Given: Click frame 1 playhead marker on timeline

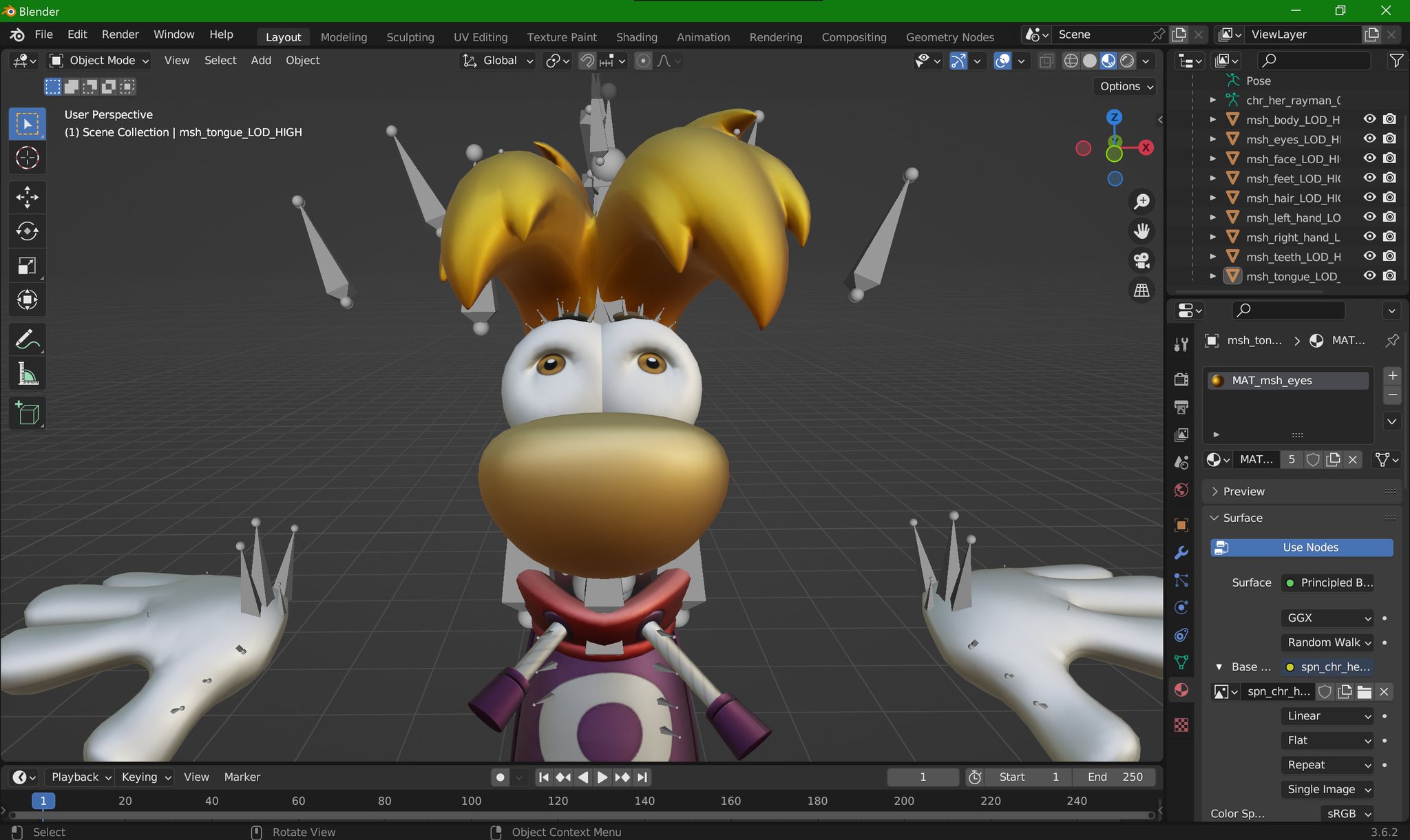Looking at the screenshot, I should coord(43,801).
